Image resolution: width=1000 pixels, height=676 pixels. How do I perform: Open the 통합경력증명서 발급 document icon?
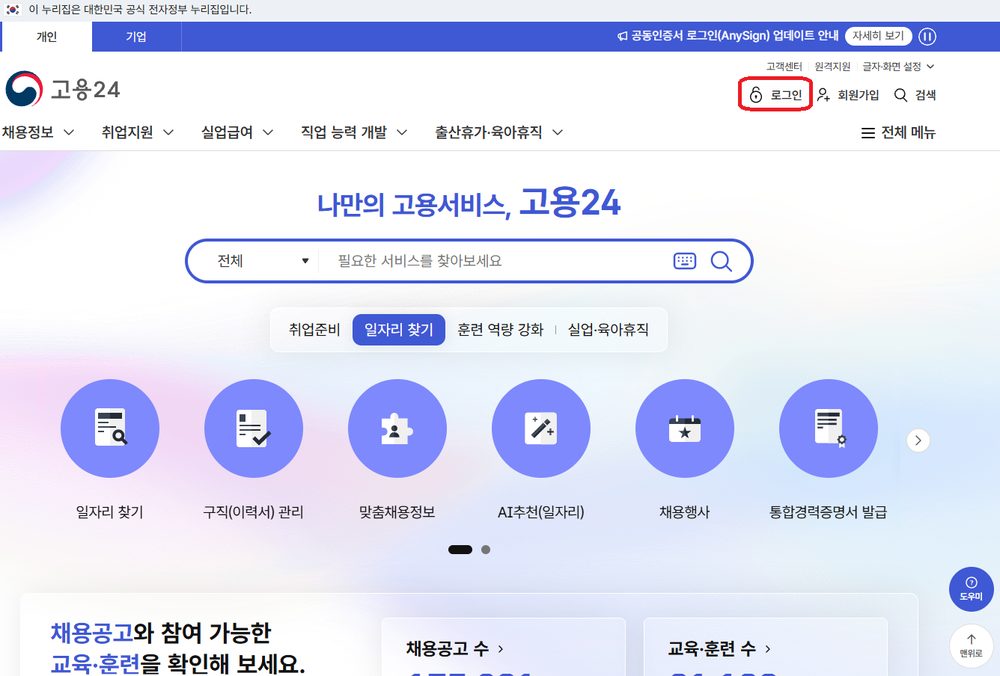828,428
